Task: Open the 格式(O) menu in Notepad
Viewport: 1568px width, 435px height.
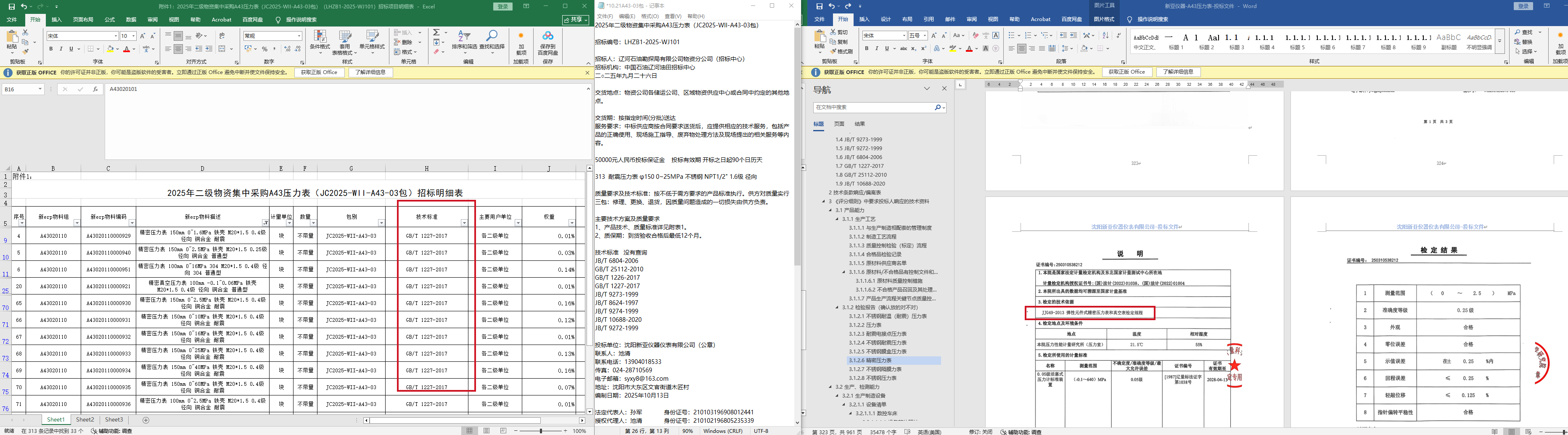Action: pos(650,16)
